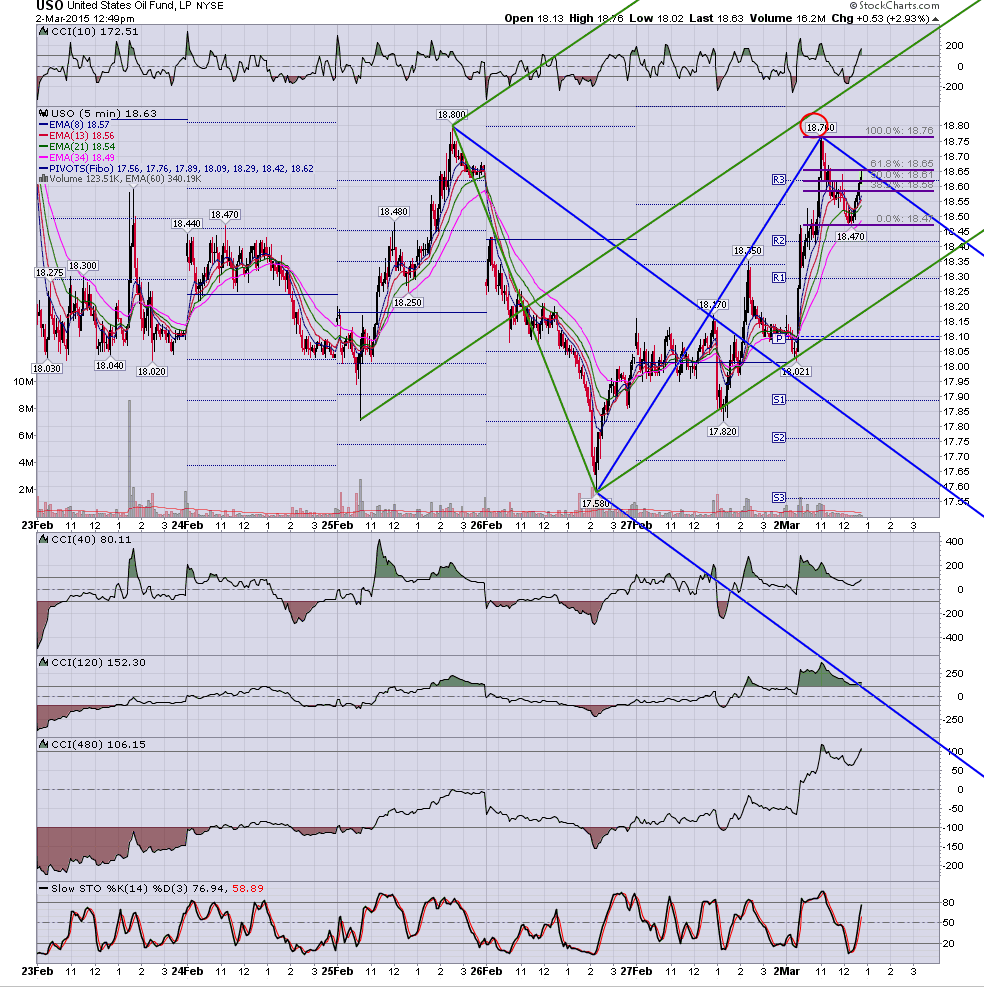984x987 pixels.
Task: Click the CCI(40) indicator icon
Action: point(43,539)
